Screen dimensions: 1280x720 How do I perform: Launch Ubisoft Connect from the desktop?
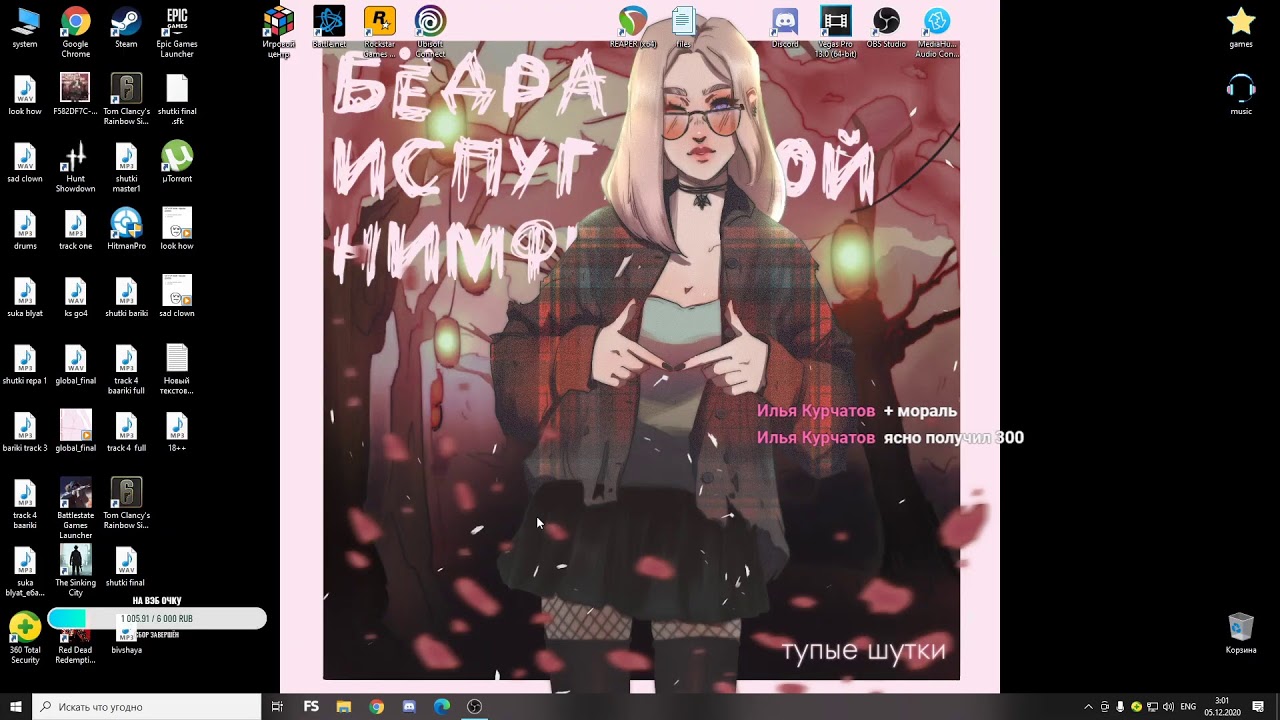431,32
